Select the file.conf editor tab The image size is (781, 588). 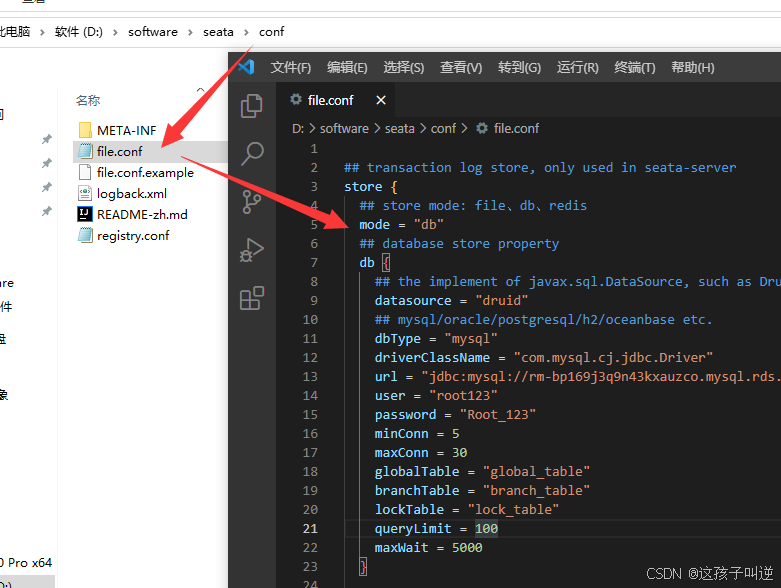click(x=336, y=100)
